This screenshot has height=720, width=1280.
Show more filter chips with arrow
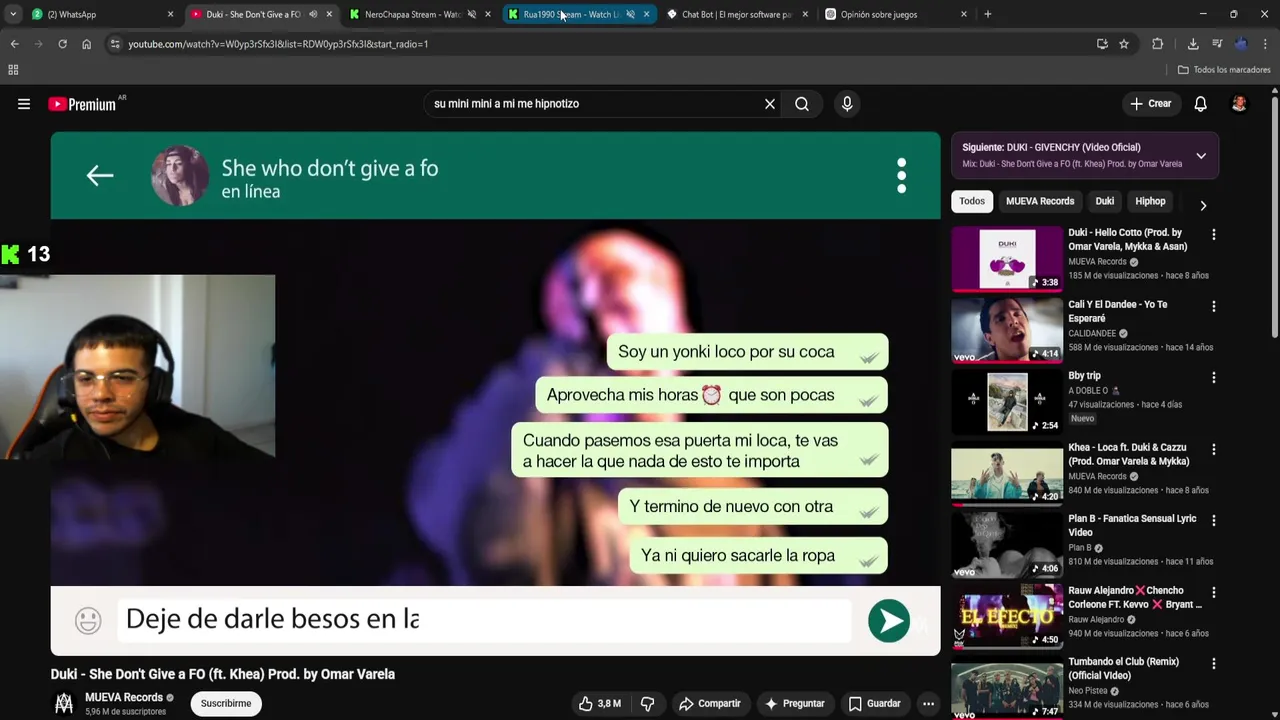tap(1203, 205)
